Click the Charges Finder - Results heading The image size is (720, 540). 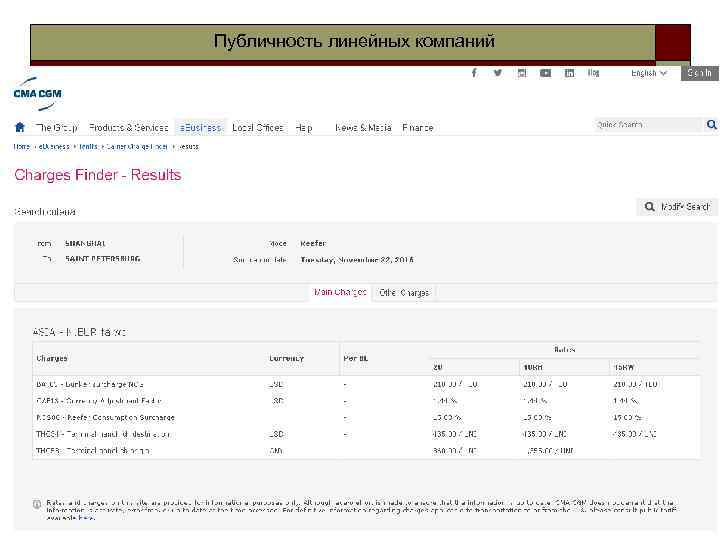coord(98,175)
